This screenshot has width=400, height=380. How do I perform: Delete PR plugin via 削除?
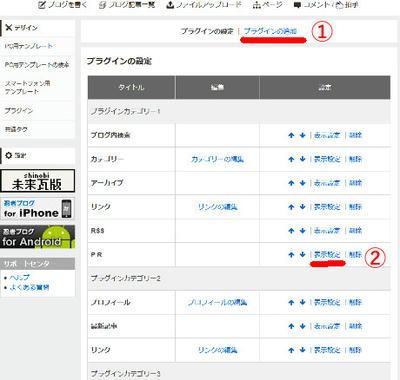point(355,255)
